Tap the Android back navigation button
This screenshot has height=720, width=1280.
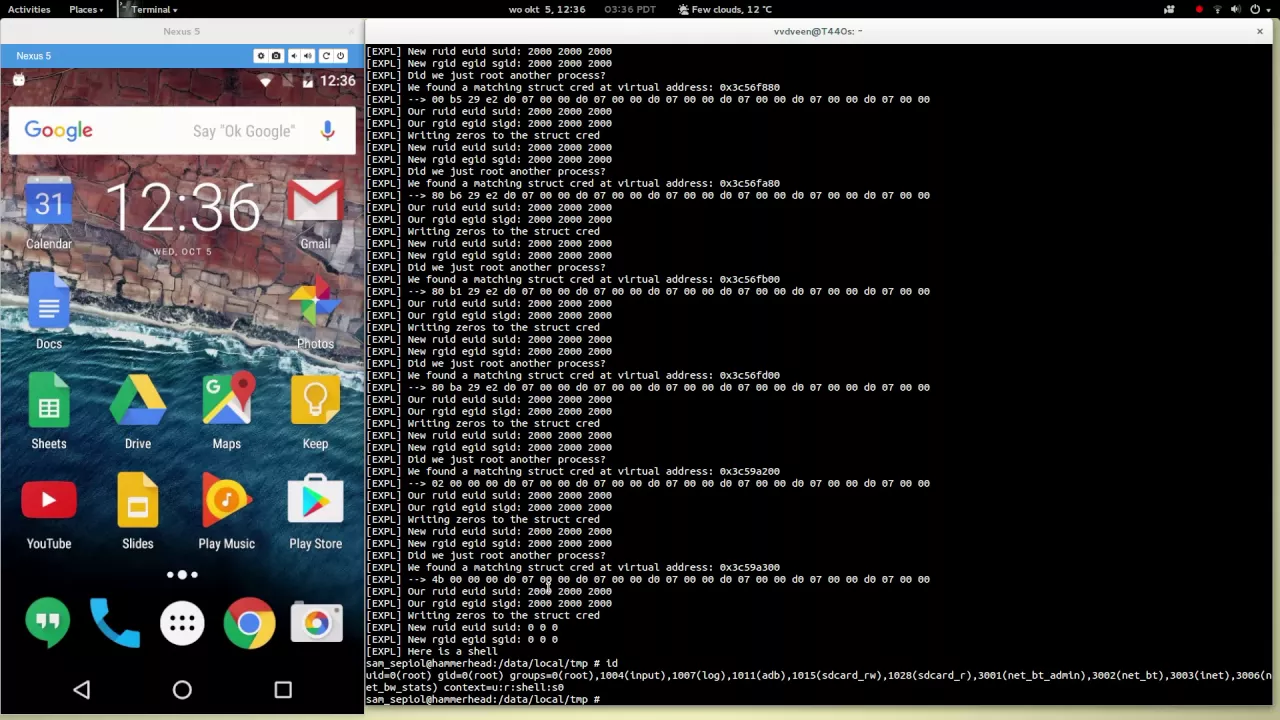coord(82,690)
